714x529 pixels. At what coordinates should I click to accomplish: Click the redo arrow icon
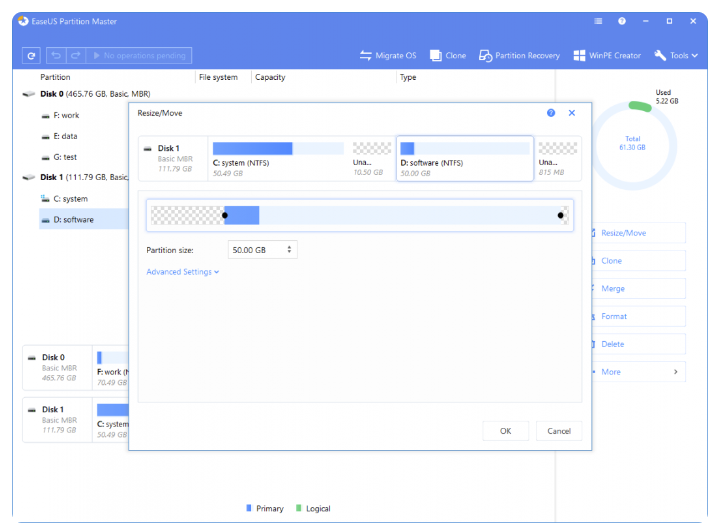75,56
